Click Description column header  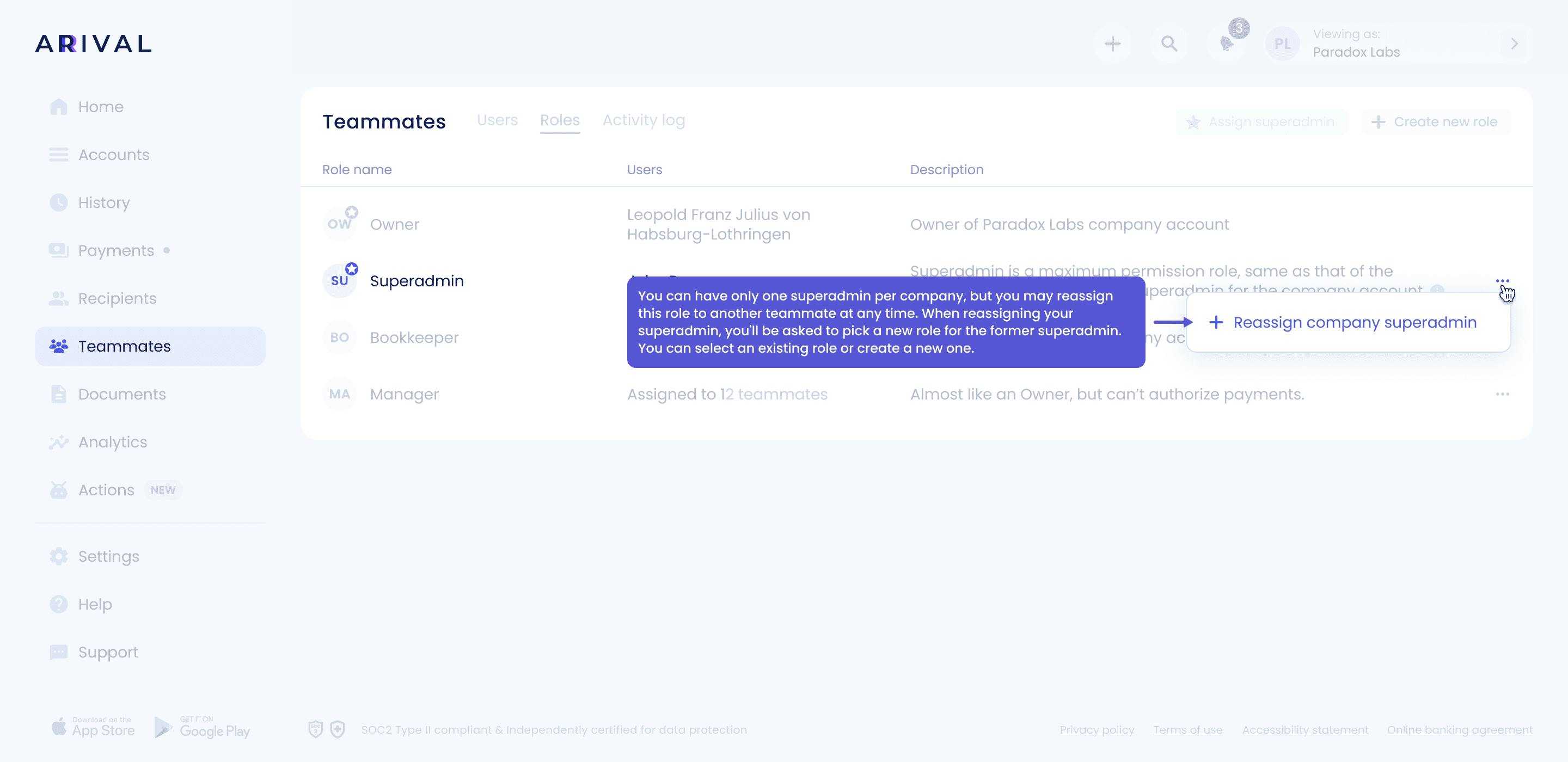click(947, 170)
